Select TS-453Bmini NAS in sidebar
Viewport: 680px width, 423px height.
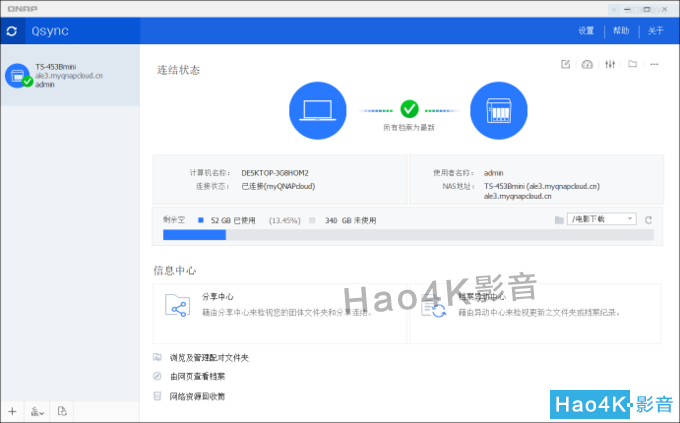pos(70,75)
